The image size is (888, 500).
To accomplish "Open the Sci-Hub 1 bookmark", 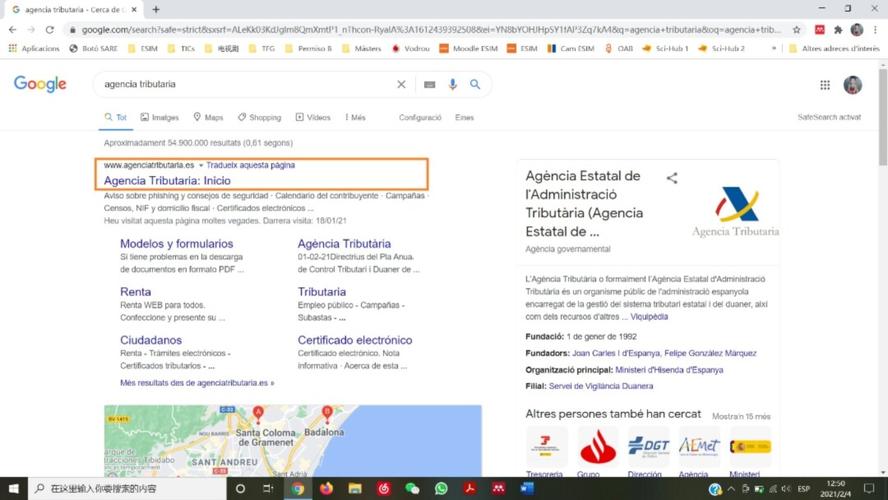I will 665,49.
